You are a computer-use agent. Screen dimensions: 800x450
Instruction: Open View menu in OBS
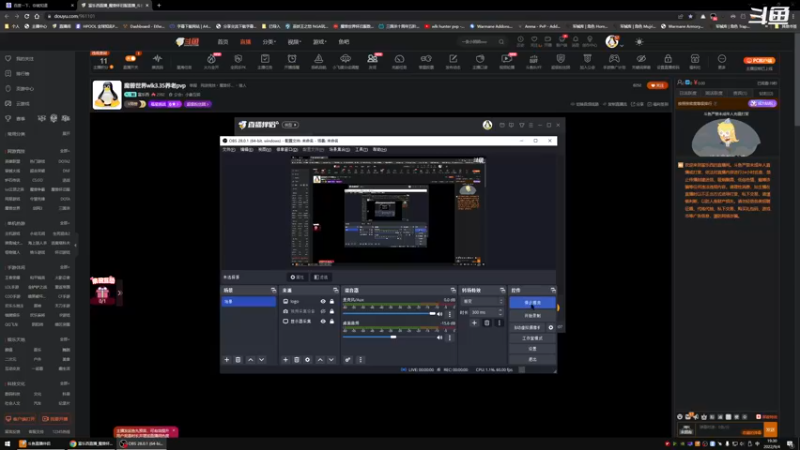point(264,149)
